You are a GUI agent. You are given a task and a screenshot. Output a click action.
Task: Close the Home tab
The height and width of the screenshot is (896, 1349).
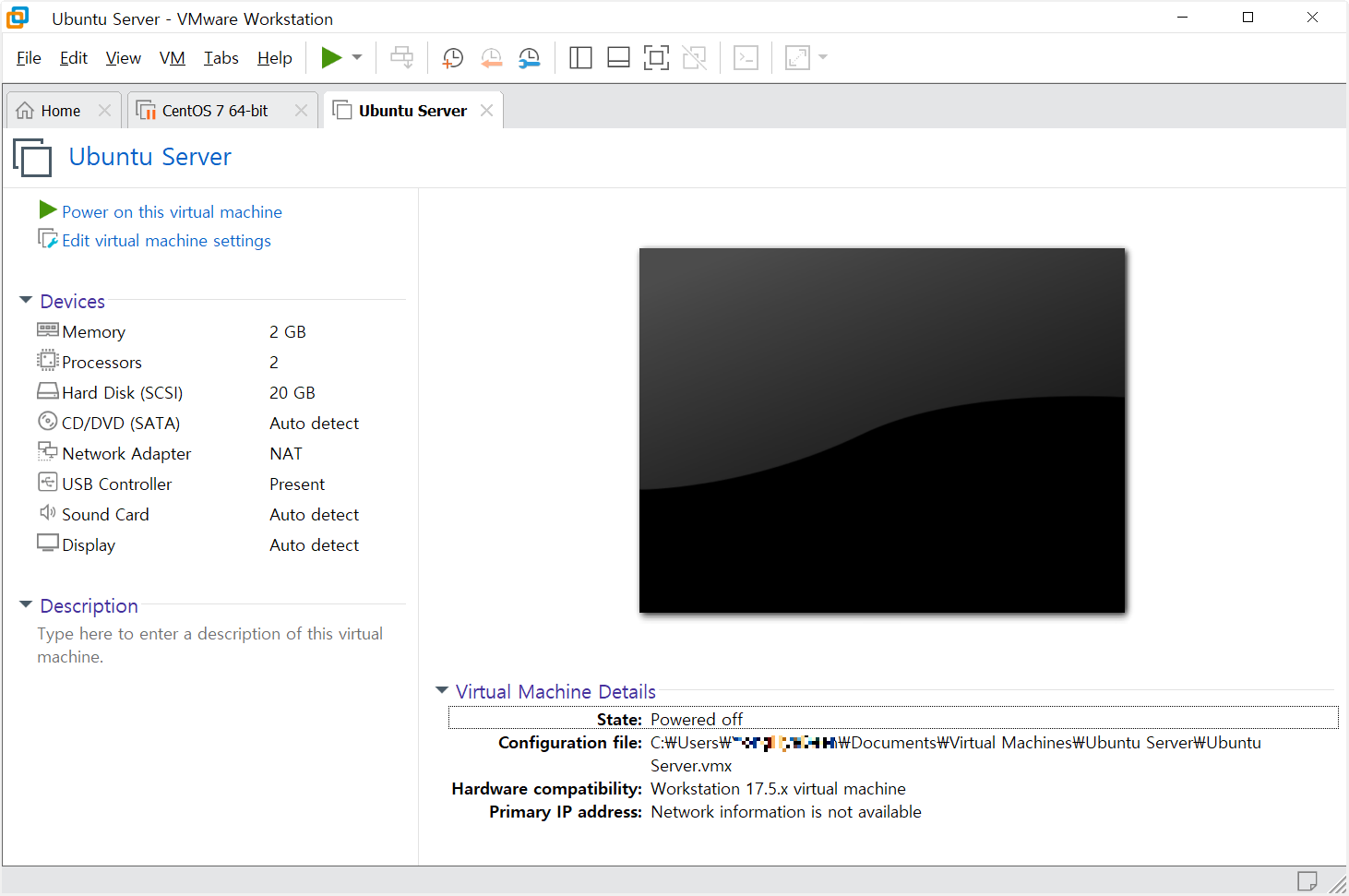[x=104, y=111]
